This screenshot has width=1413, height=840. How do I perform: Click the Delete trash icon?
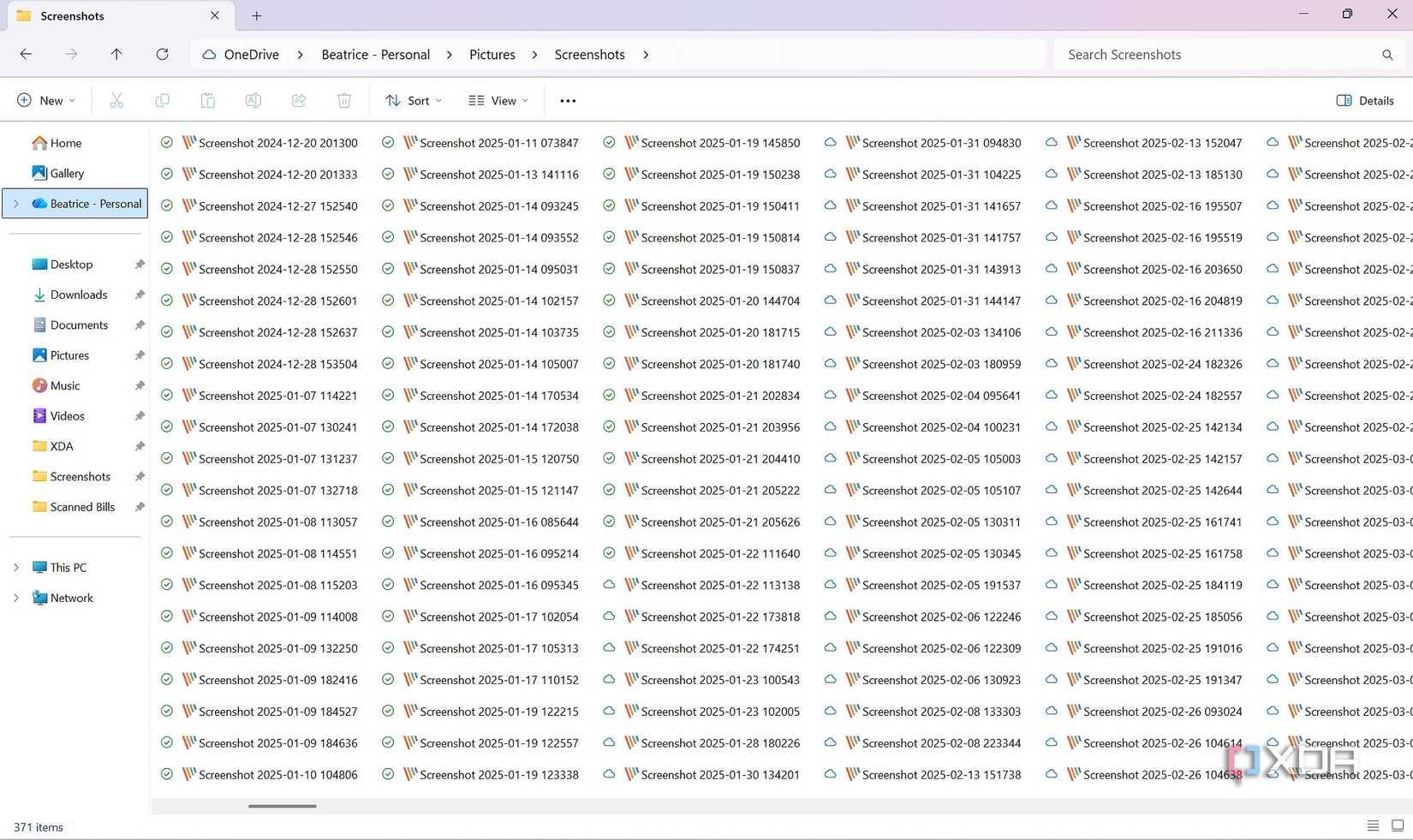coord(344,100)
